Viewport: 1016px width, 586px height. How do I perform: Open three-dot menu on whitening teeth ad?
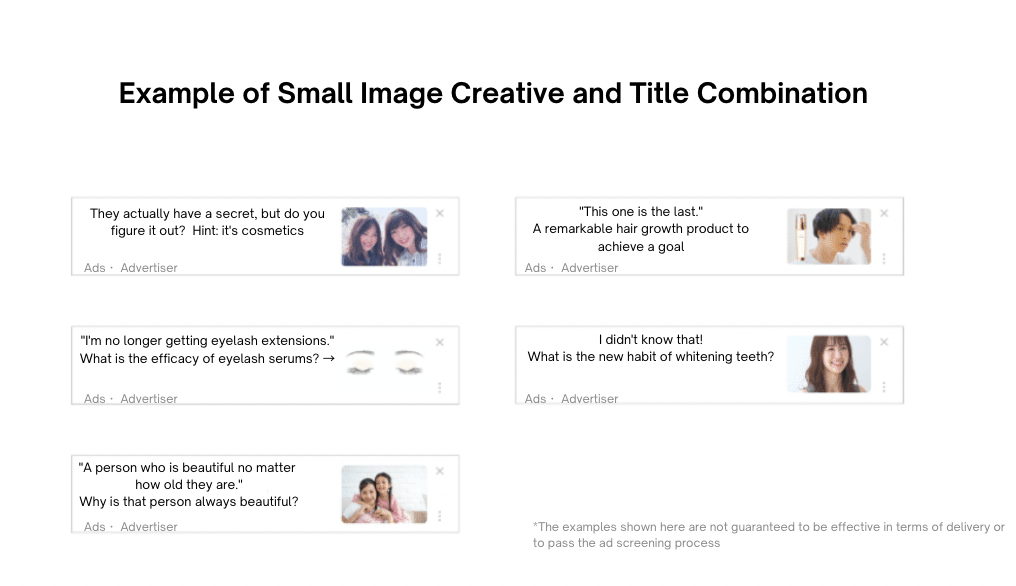(884, 387)
